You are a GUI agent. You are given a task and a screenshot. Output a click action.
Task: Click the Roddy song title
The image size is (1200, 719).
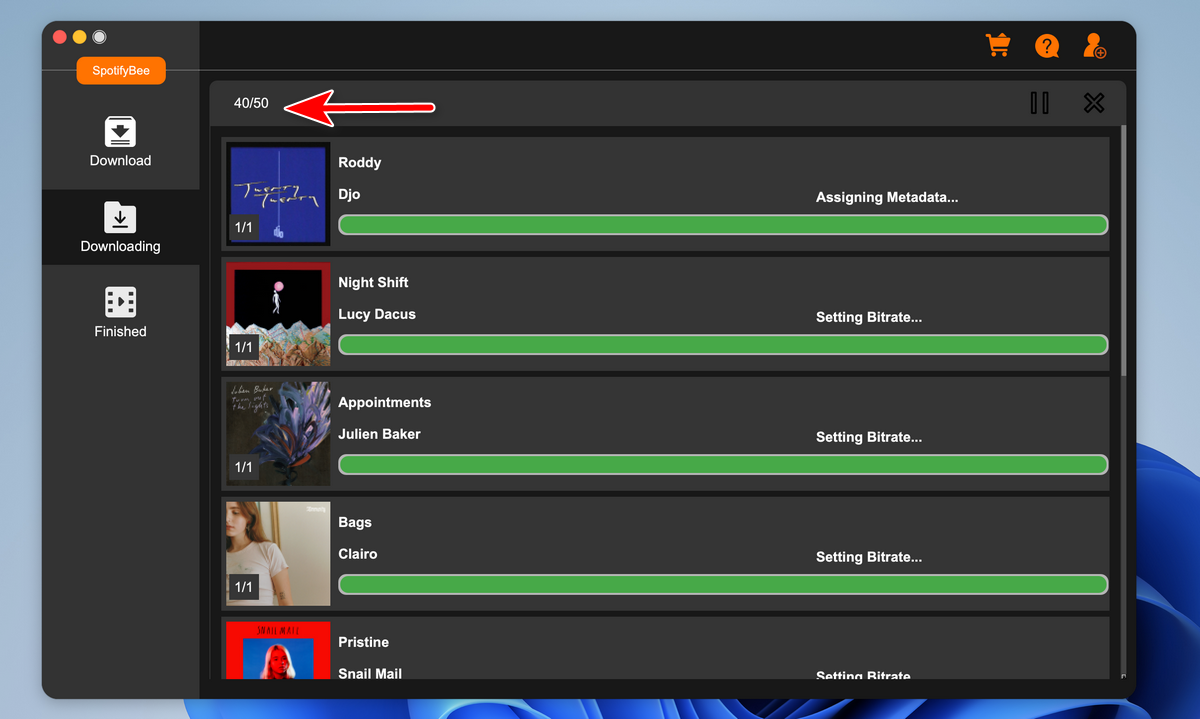tap(360, 162)
